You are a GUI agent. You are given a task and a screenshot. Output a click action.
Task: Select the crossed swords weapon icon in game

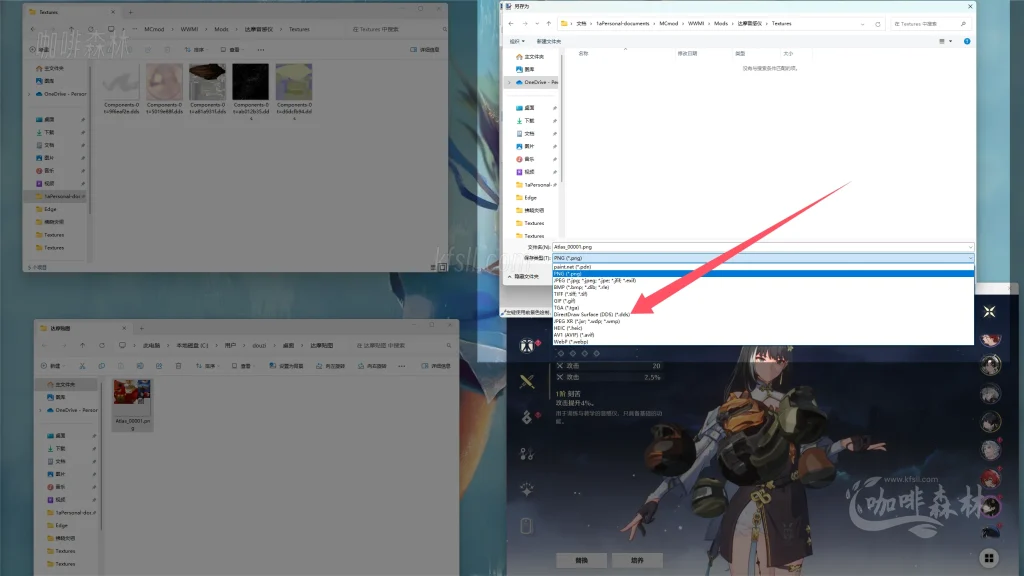tap(527, 380)
